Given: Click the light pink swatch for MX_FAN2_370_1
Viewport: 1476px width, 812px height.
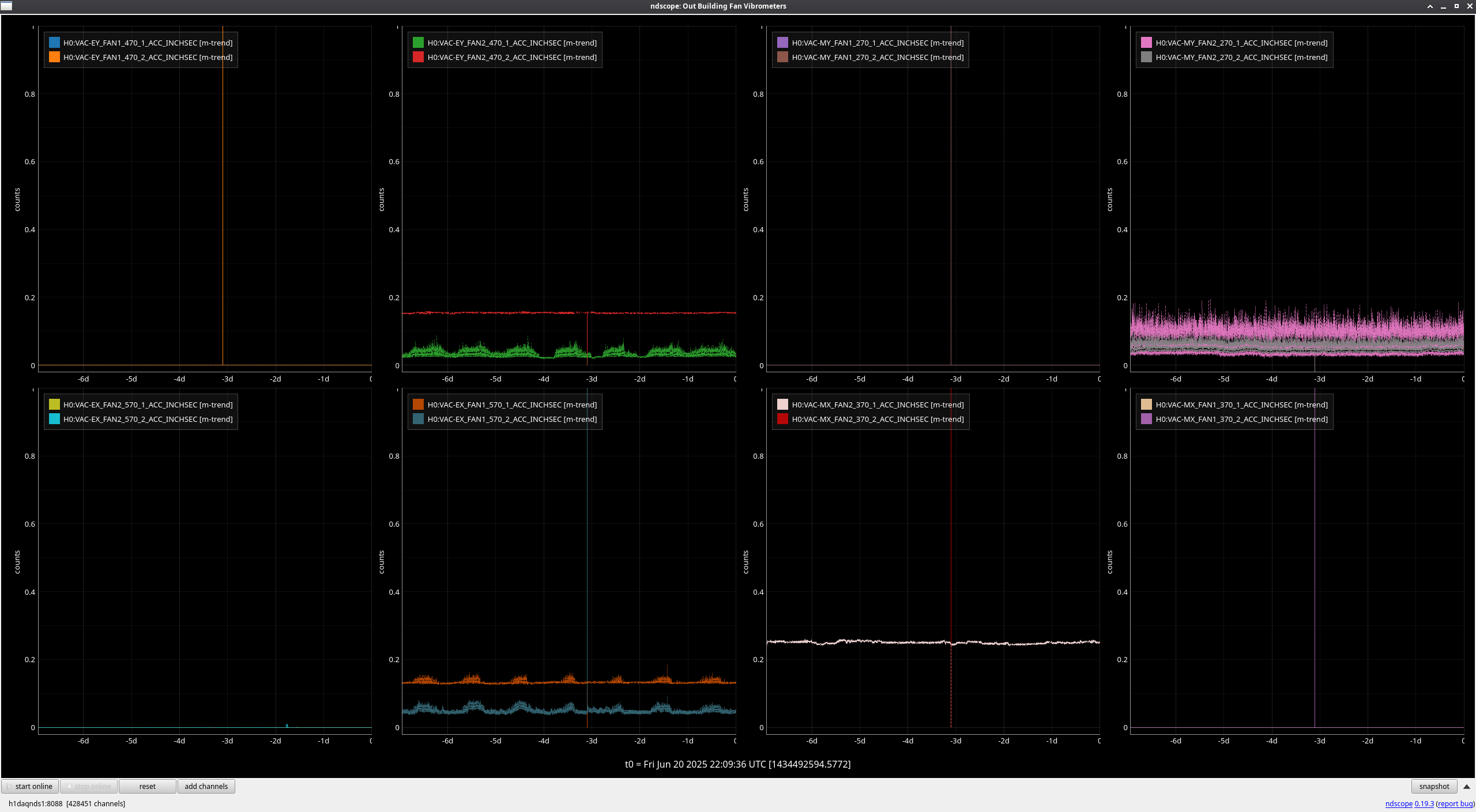Looking at the screenshot, I should tap(783, 405).
